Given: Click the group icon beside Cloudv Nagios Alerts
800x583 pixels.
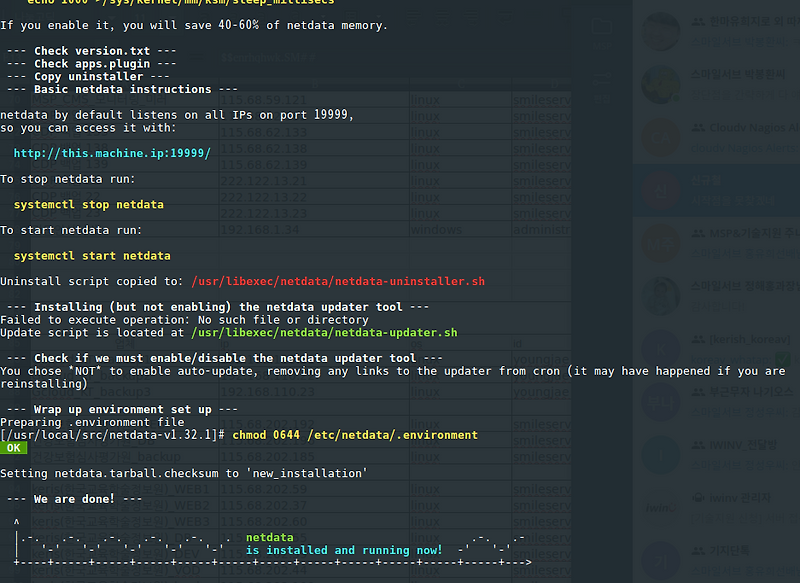Looking at the screenshot, I should point(697,127).
